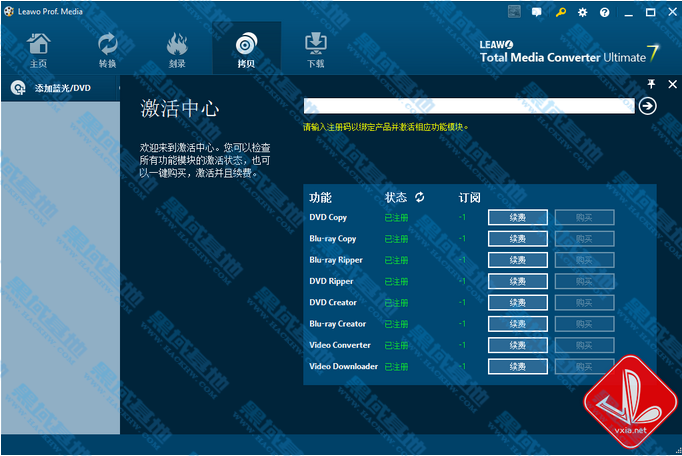Click Buy (购买) for Blu-ray Ripper
The height and width of the screenshot is (456, 682).
(585, 260)
